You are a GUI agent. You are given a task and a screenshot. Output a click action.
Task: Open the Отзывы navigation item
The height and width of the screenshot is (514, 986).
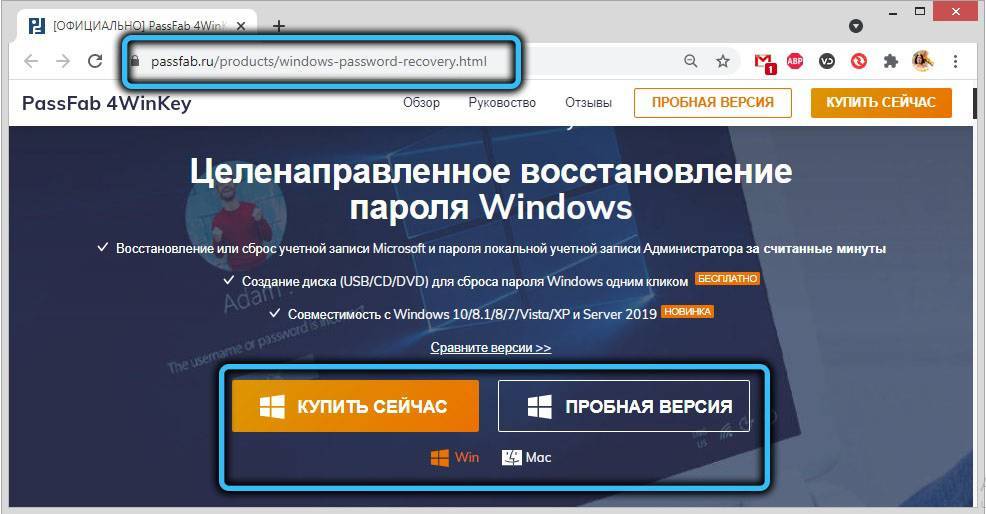tap(588, 102)
